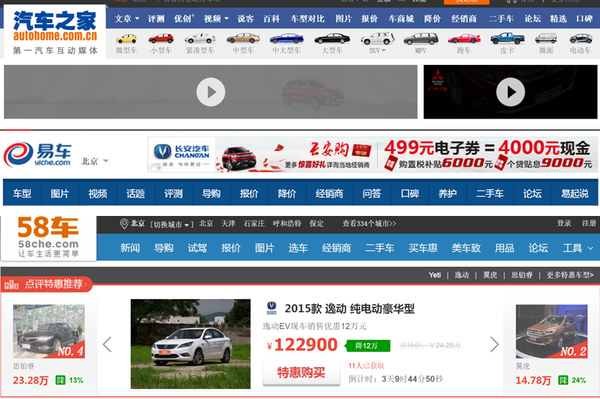Choose the red 小型车 car icon
This screenshot has height=399, width=600.
tap(161, 39)
